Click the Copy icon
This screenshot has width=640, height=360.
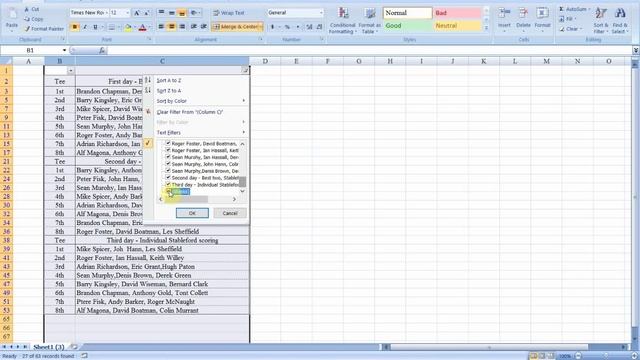27,19
